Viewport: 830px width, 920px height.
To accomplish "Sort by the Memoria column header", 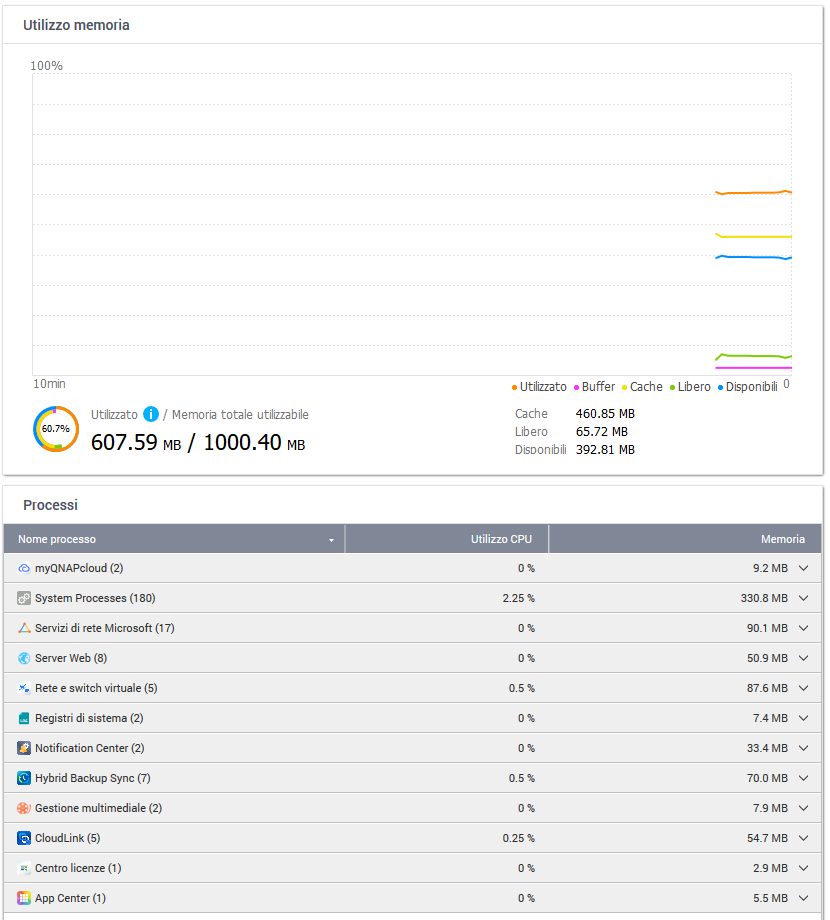I will pyautogui.click(x=782, y=539).
